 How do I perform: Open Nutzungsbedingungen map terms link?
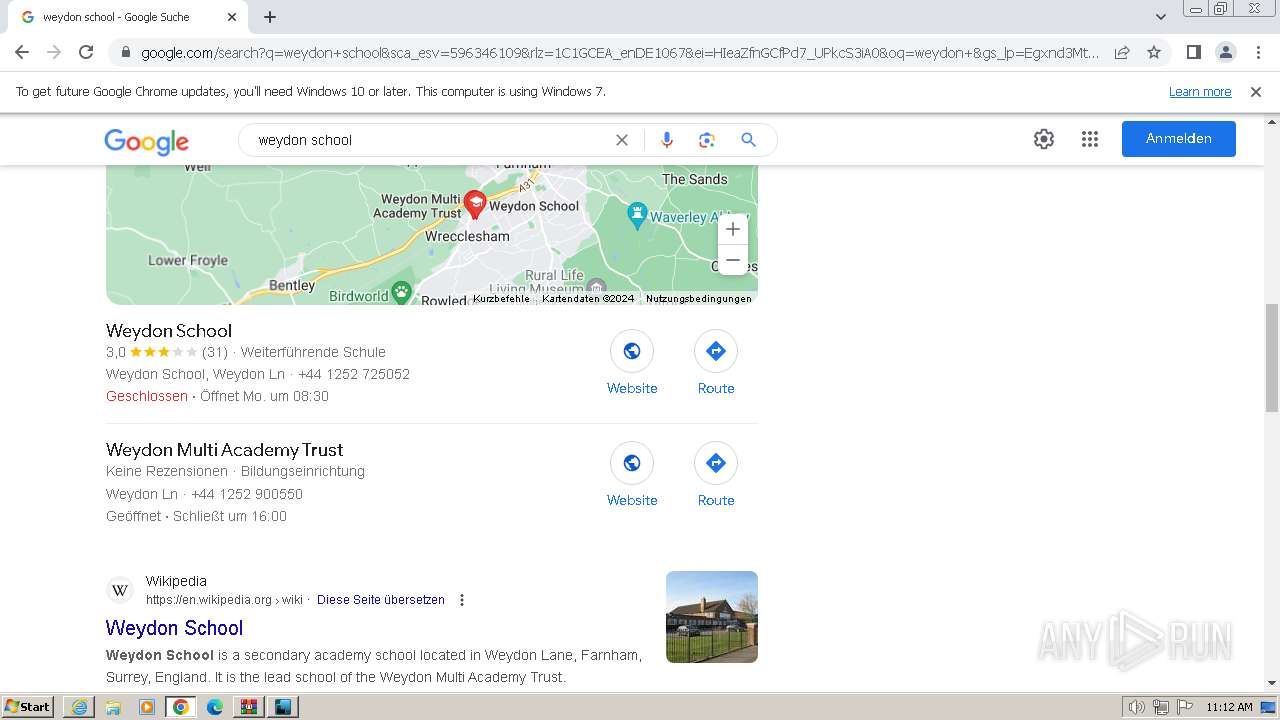(699, 299)
